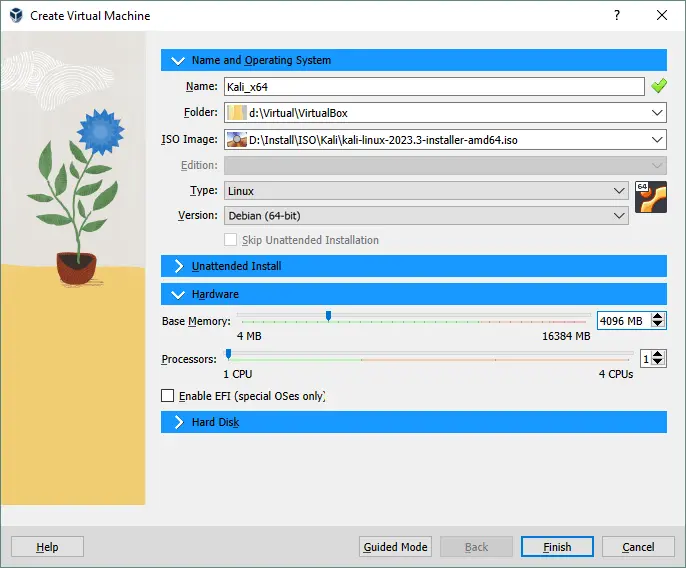Click the green checkmark beside the Name field
Viewport: 686px width, 568px height.
click(x=659, y=86)
